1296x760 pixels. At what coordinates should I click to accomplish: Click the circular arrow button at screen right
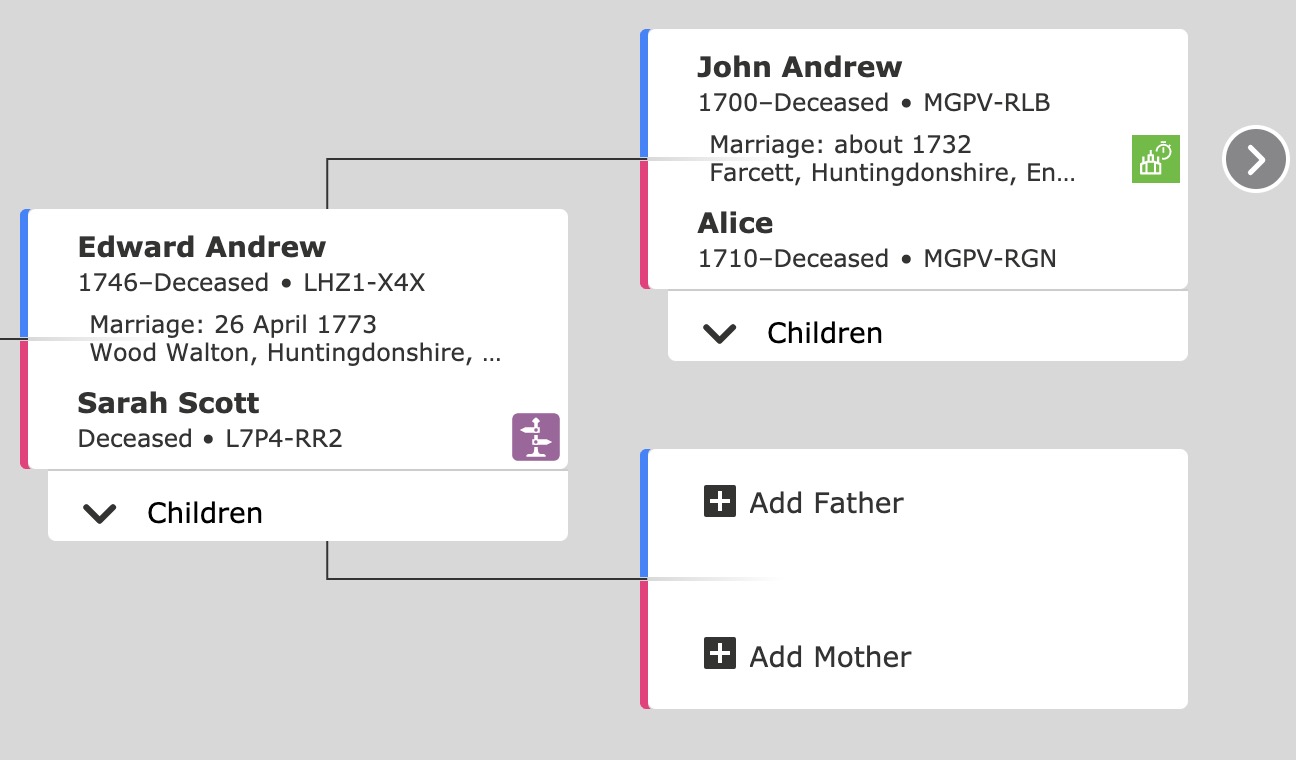click(1255, 159)
